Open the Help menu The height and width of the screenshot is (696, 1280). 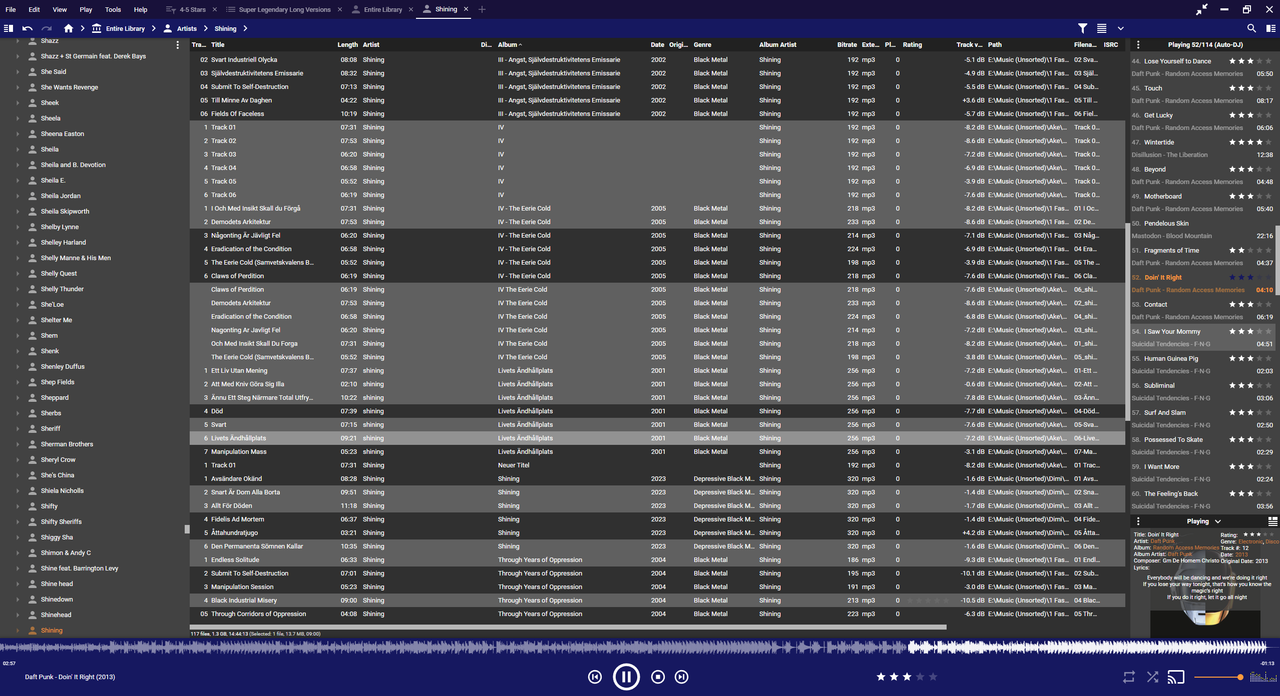(140, 9)
